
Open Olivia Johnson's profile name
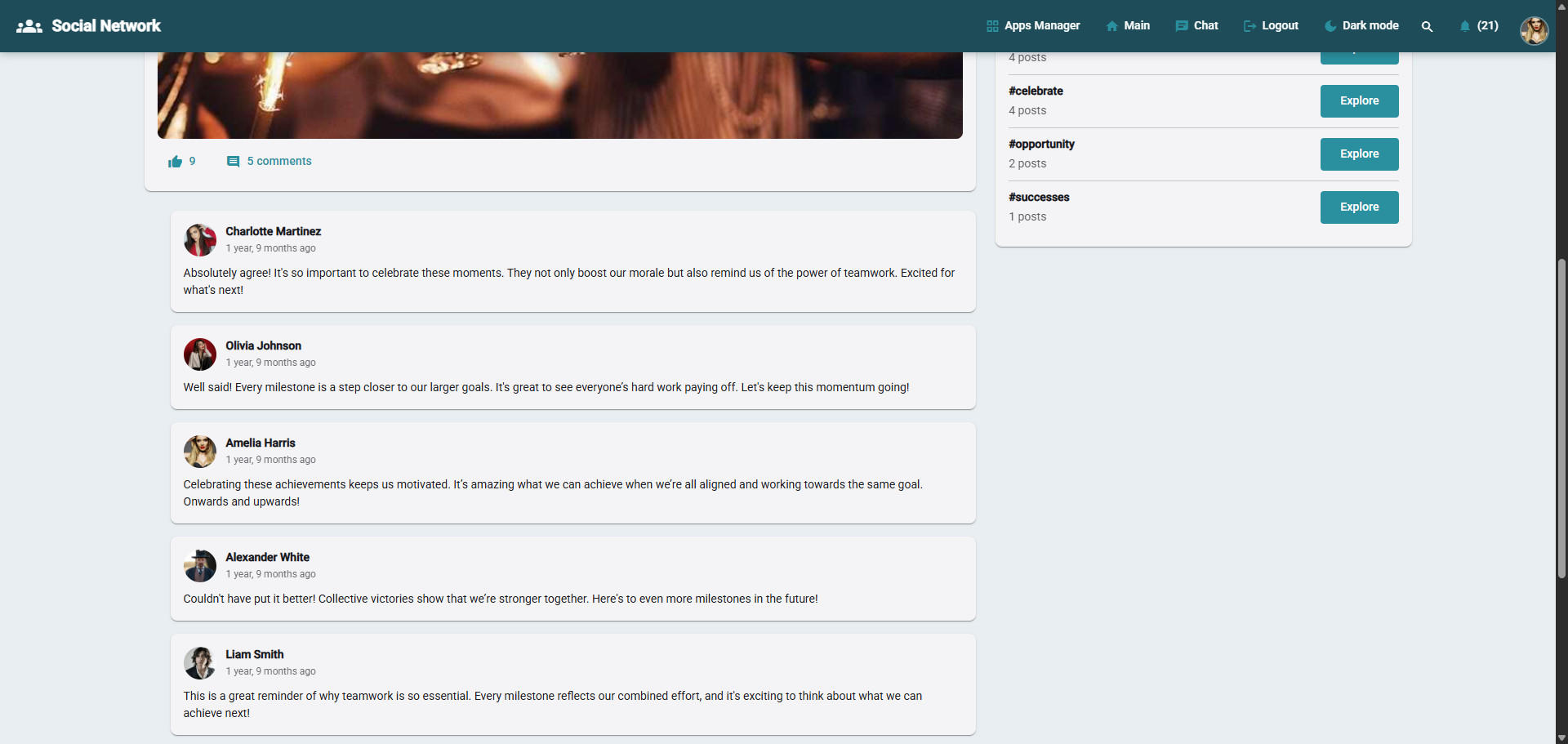pyautogui.click(x=263, y=346)
